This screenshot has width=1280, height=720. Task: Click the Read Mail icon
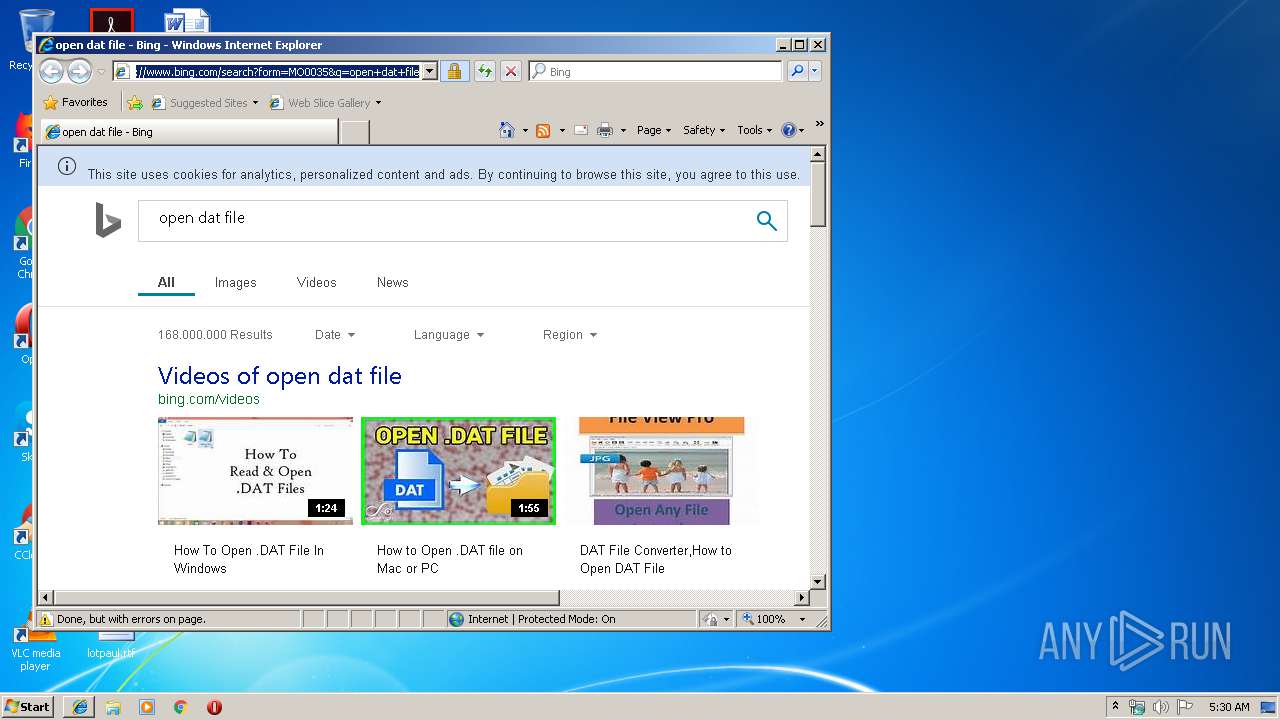(x=581, y=130)
